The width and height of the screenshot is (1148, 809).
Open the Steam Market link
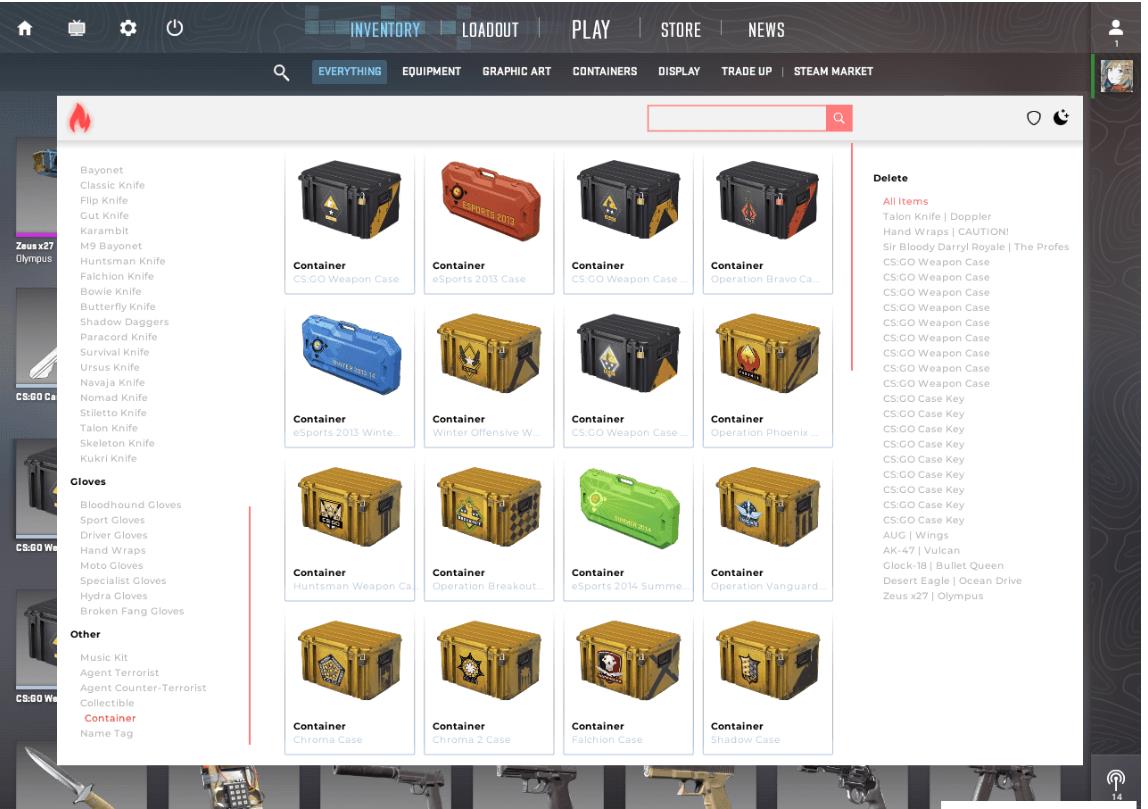click(833, 71)
